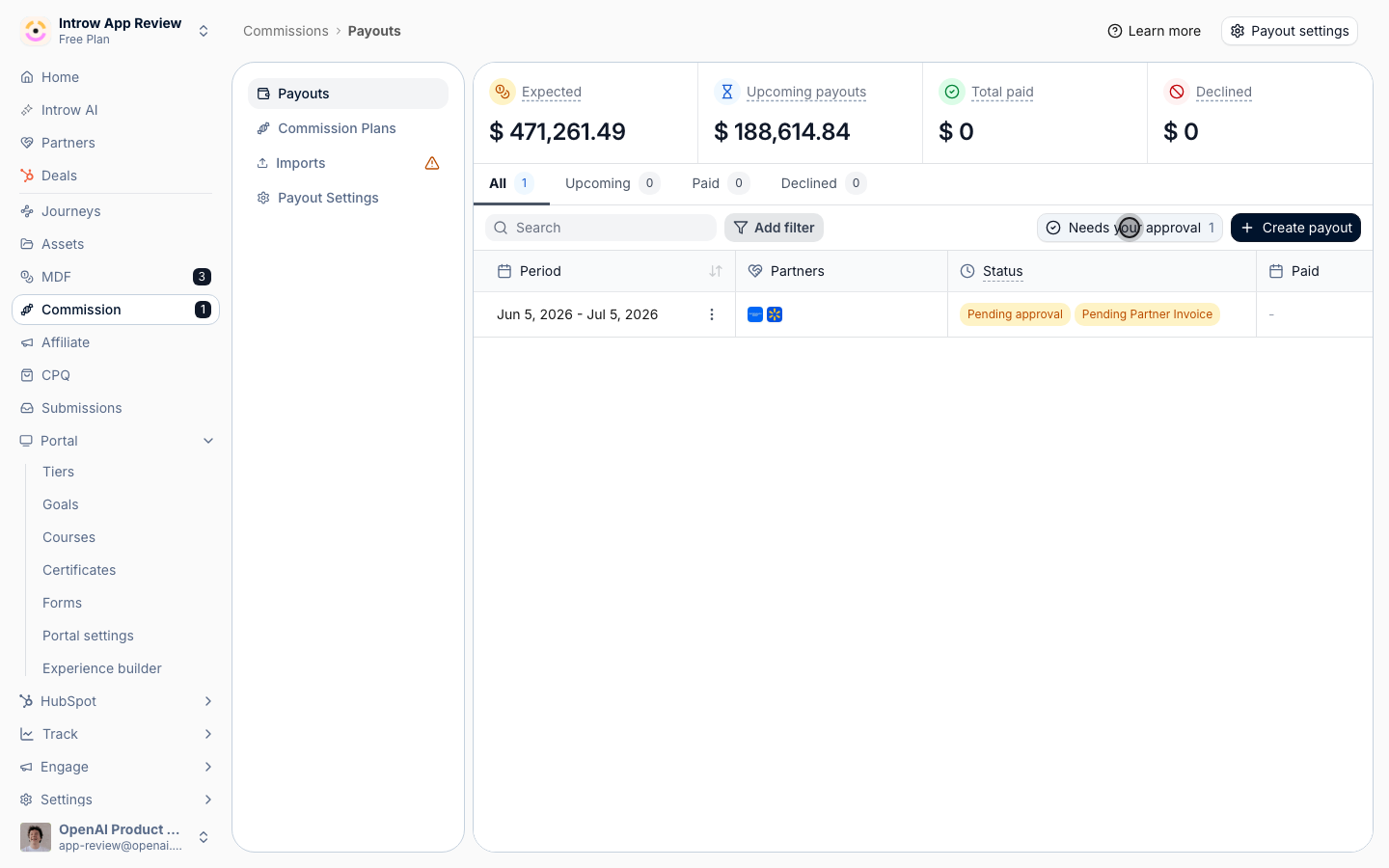The image size is (1389, 868).
Task: Switch to the Declined tab
Action: 823,183
